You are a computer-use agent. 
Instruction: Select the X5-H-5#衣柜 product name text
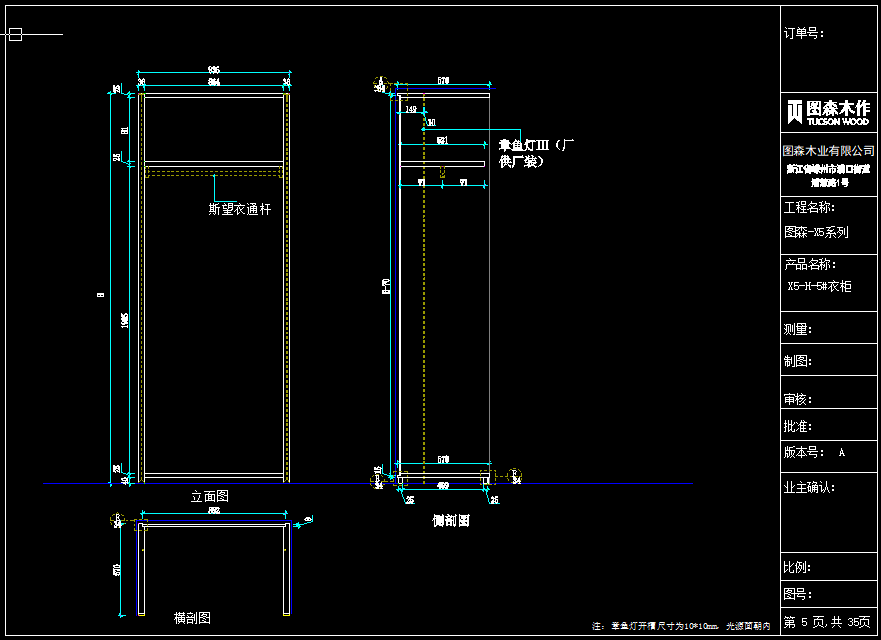(x=820, y=286)
